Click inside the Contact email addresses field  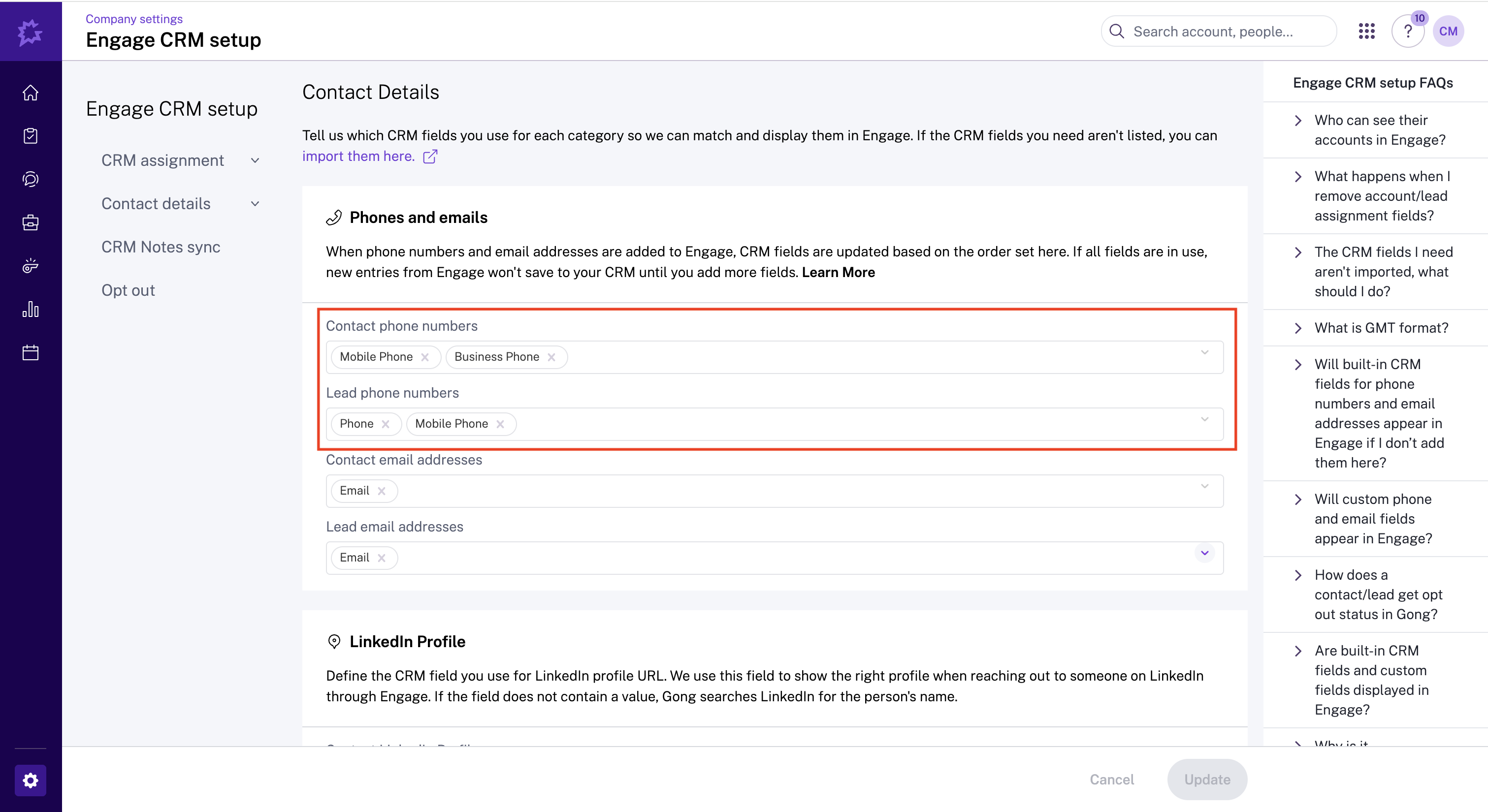coord(775,491)
